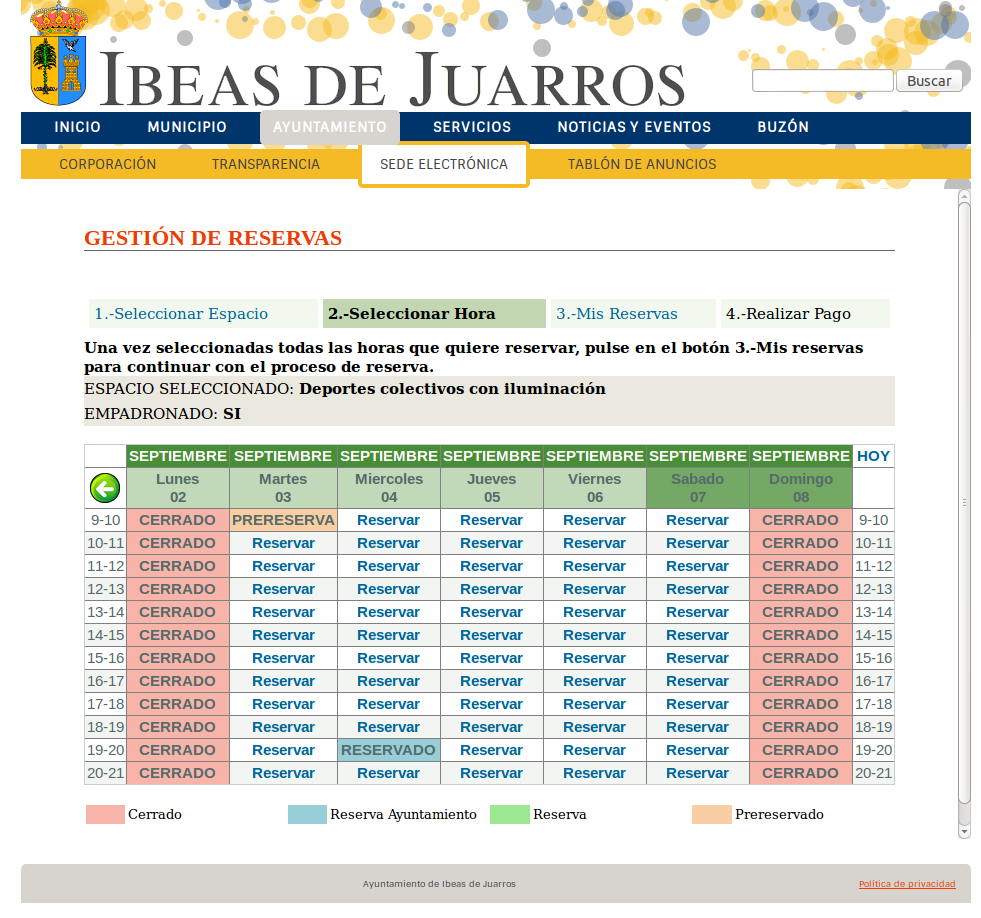981x918 pixels.
Task: Reserve Martes 03 at 19-20
Action: pos(283,750)
